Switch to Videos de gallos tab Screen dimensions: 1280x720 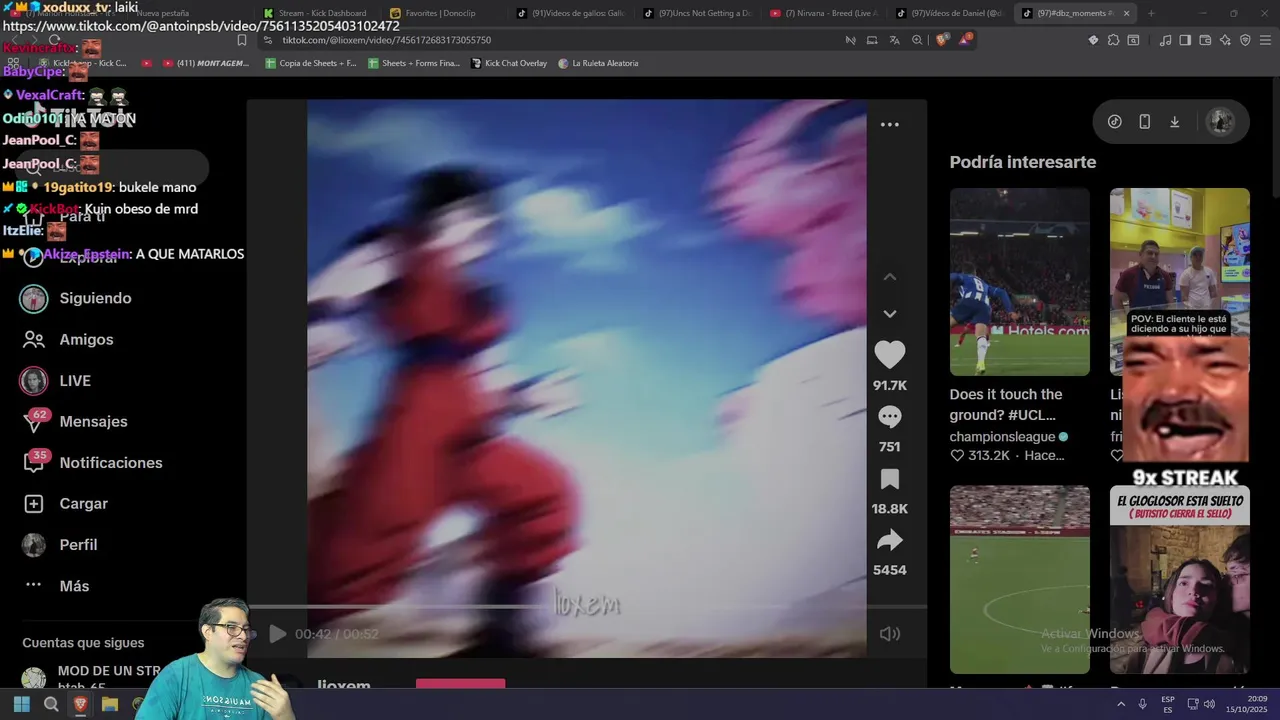570,13
